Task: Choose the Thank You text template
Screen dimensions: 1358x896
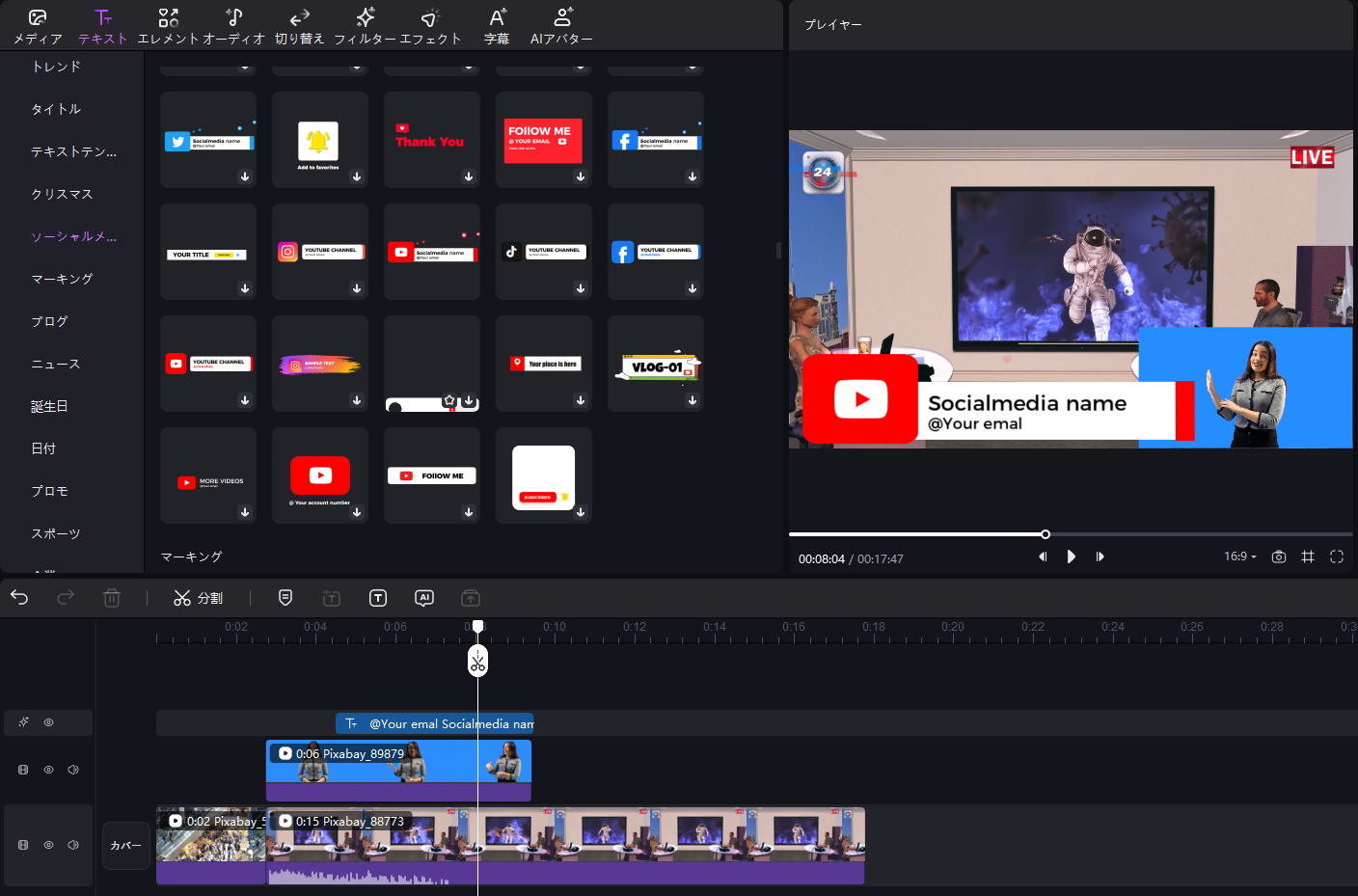Action: [432, 140]
